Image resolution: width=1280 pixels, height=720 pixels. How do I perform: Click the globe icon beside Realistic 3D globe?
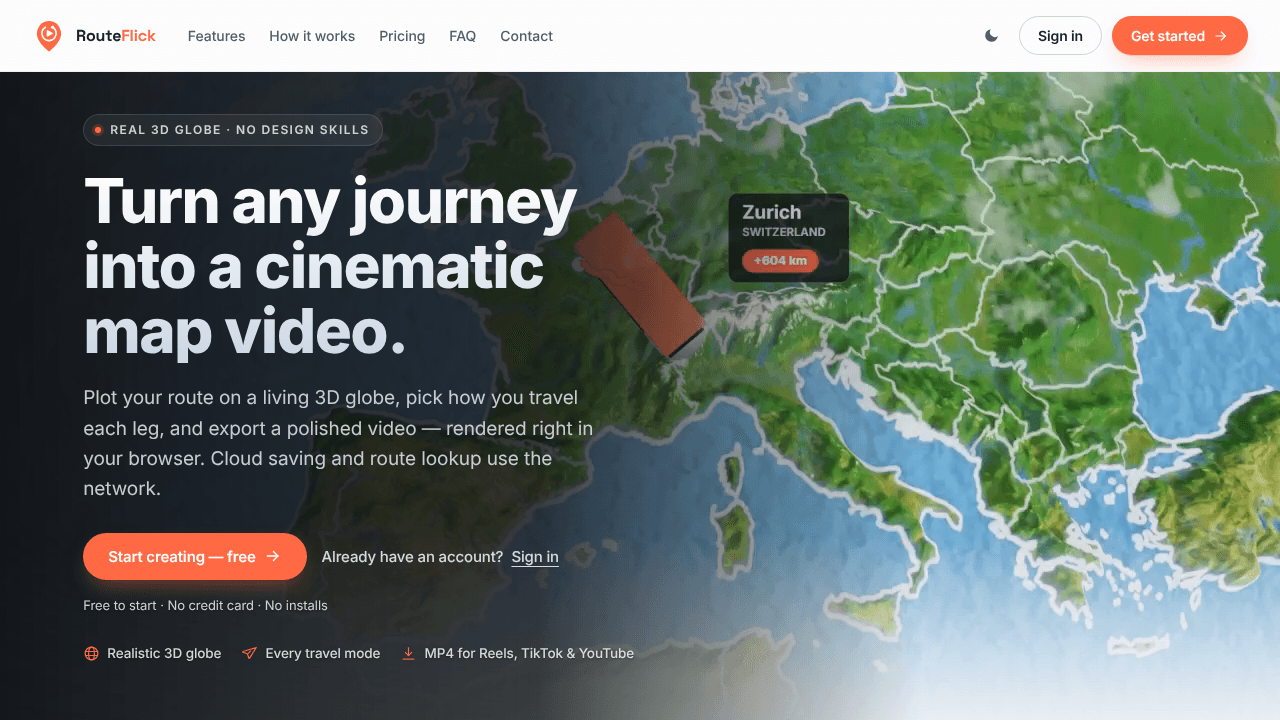[x=91, y=653]
